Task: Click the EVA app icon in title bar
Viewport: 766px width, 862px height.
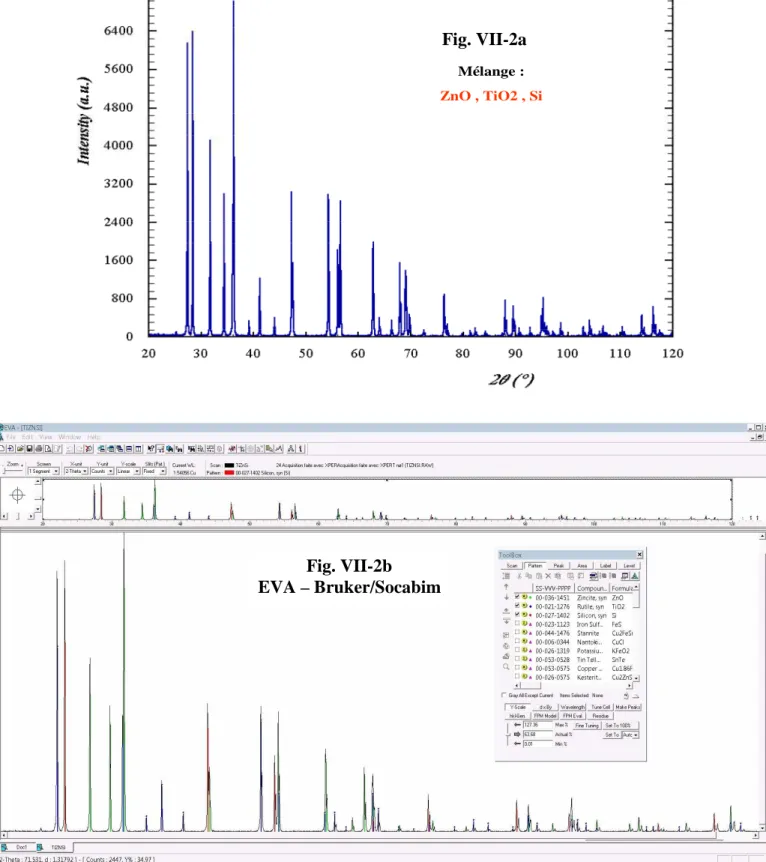Action: point(2,427)
